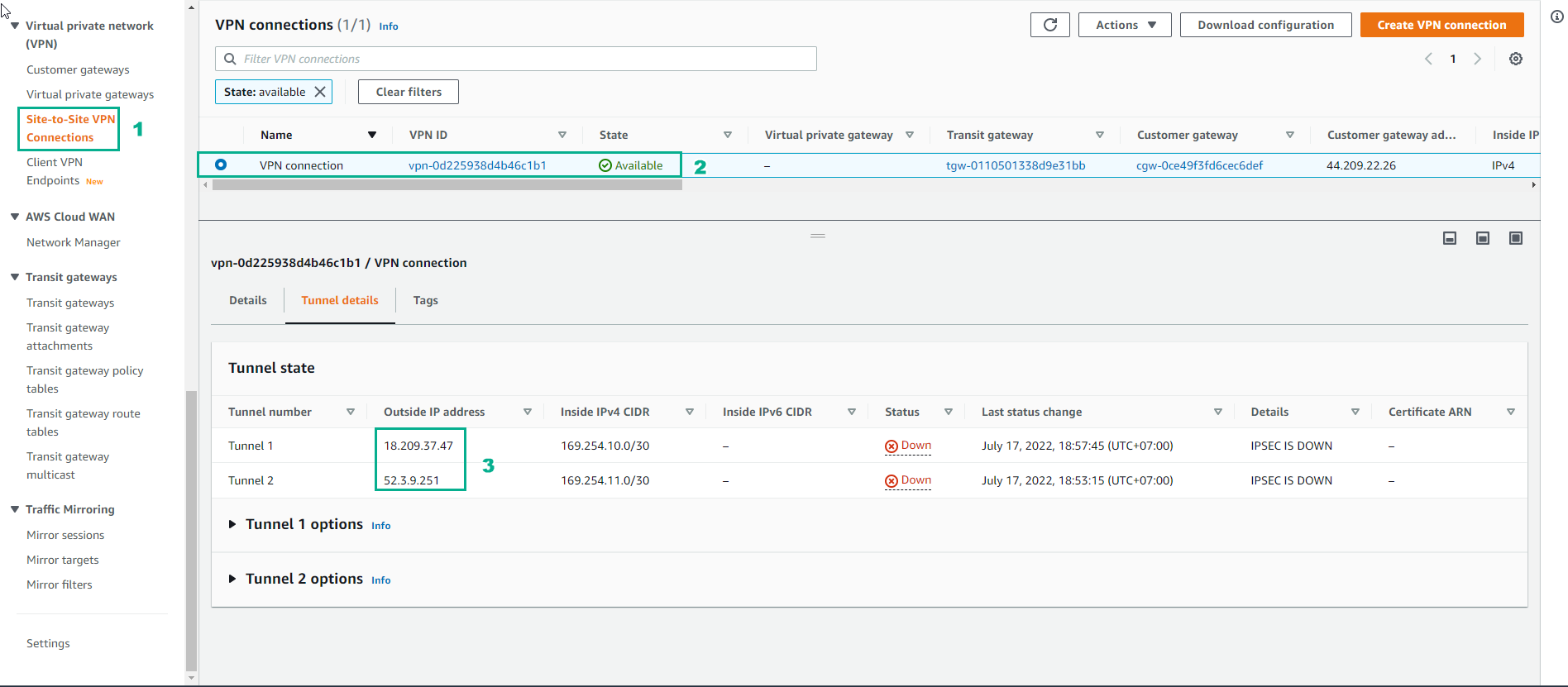Viewport: 1568px width, 687px height.
Task: Select the VPN connection radio button
Action: [x=221, y=165]
